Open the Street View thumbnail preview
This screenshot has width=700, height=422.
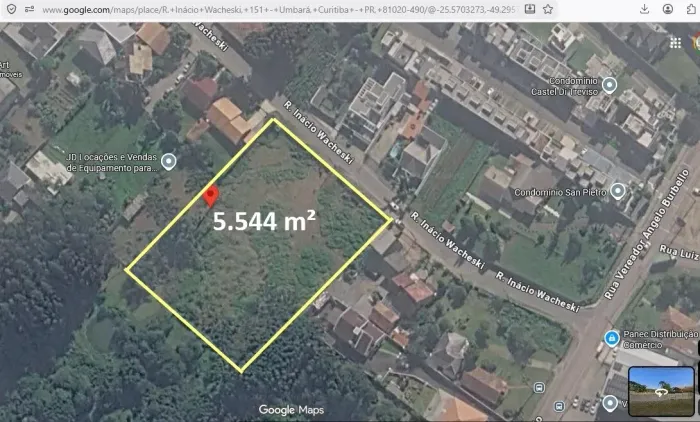pos(661,392)
